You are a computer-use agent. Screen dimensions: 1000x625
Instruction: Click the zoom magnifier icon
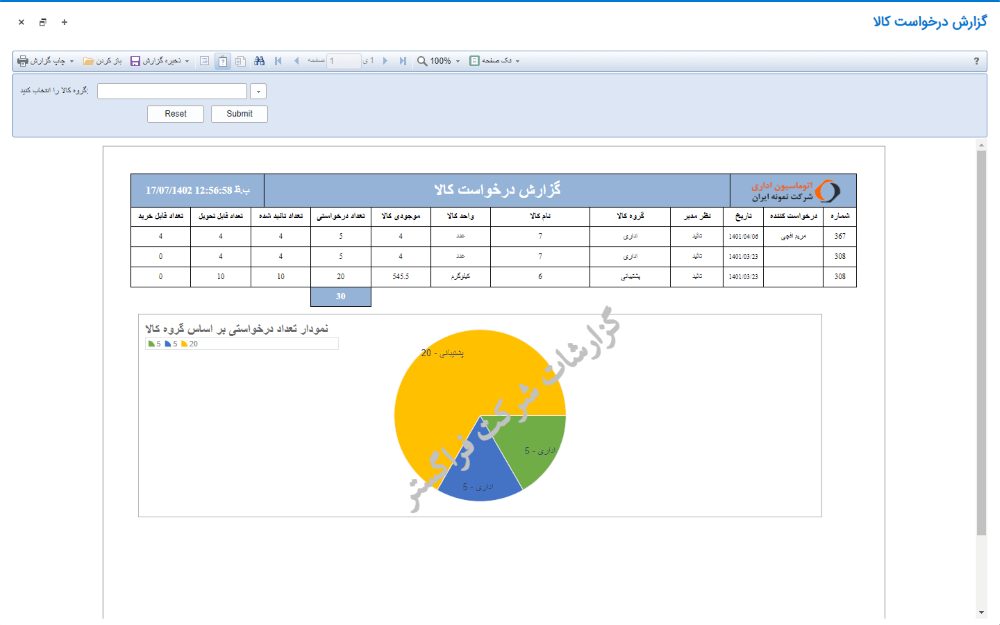click(x=422, y=60)
